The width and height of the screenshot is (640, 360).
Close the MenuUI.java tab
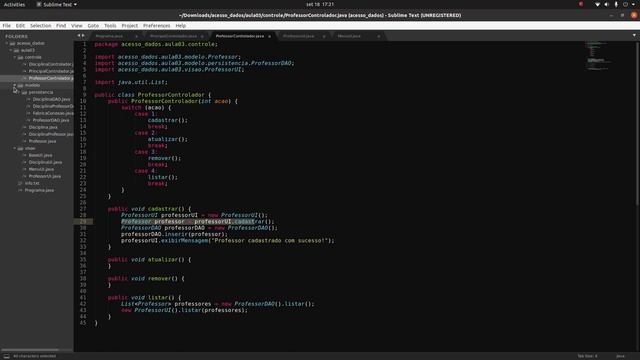tap(379, 36)
